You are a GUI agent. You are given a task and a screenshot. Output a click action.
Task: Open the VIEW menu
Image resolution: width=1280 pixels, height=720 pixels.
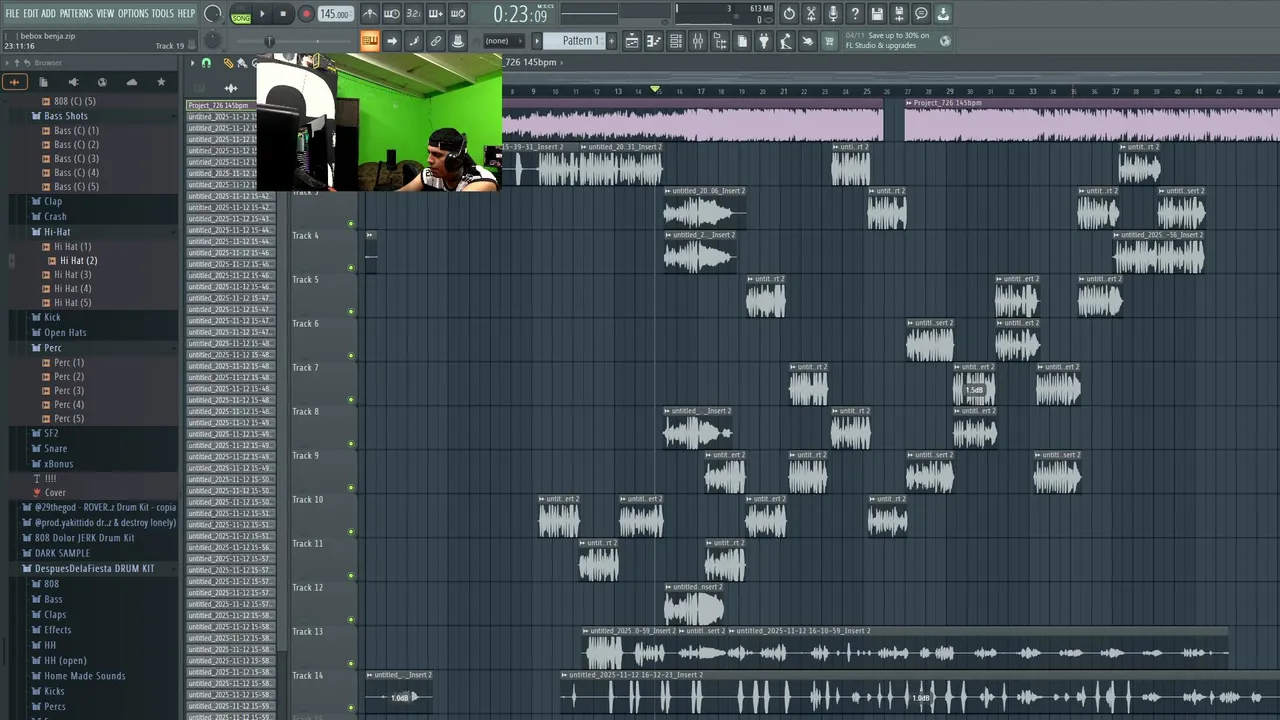point(105,13)
